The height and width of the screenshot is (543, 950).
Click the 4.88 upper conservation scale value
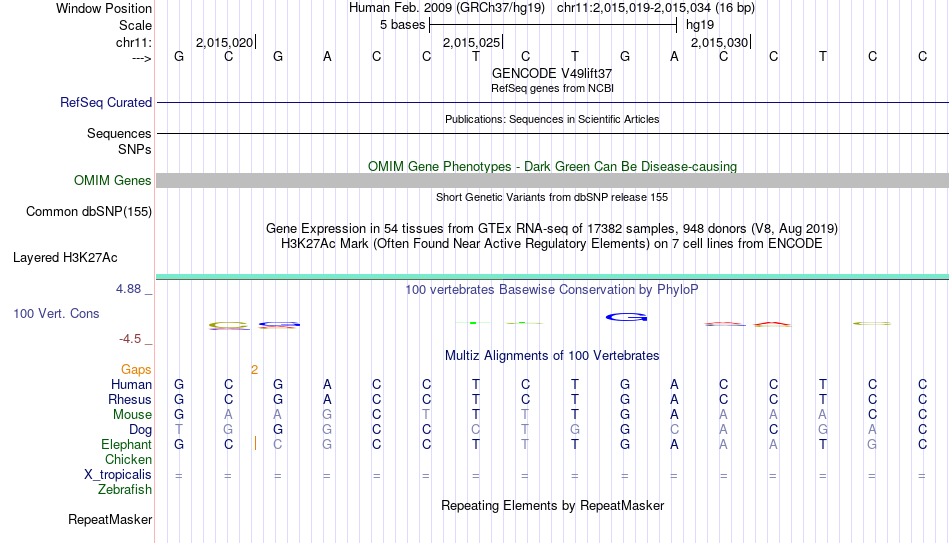(x=128, y=289)
